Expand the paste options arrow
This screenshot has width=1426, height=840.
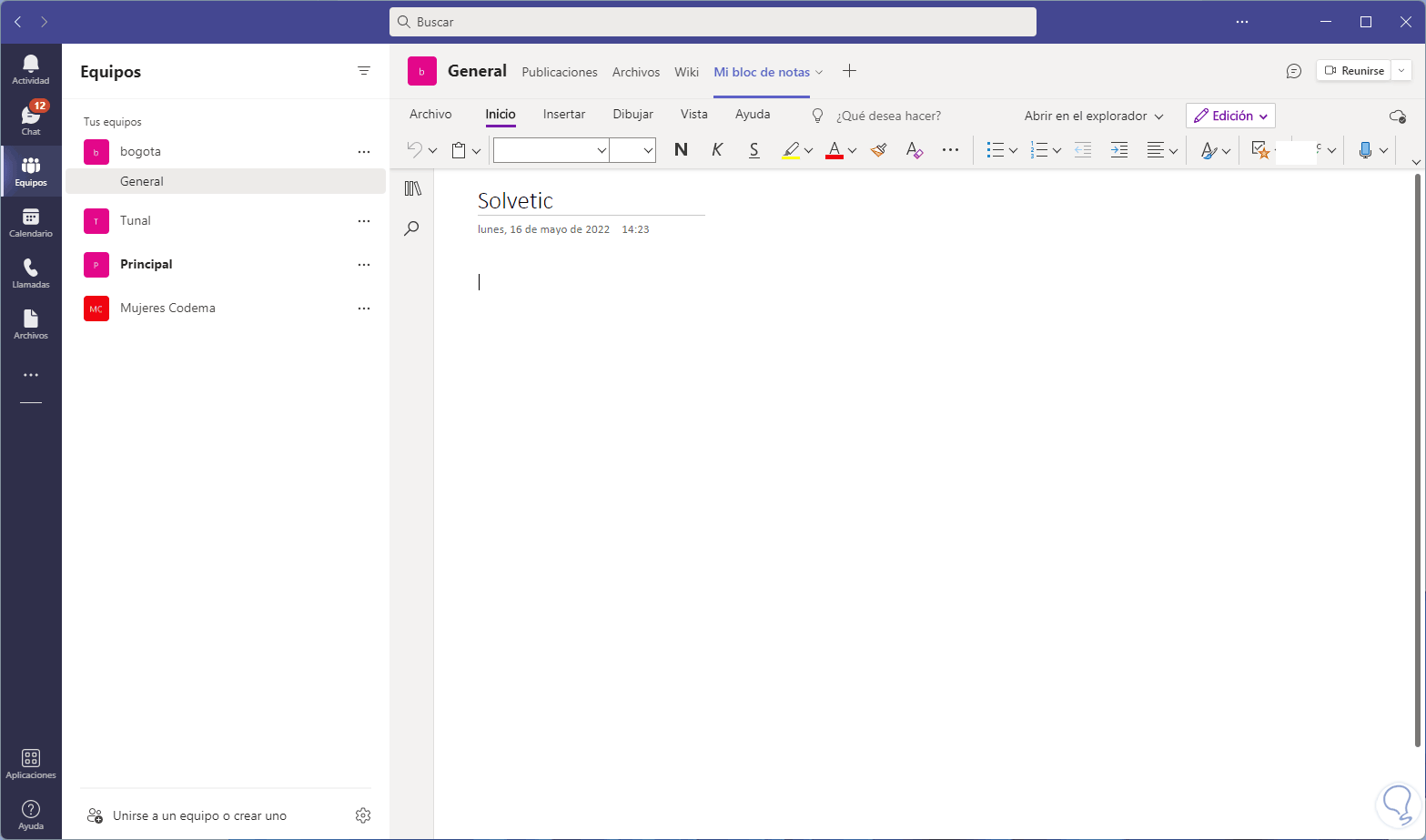(x=476, y=151)
